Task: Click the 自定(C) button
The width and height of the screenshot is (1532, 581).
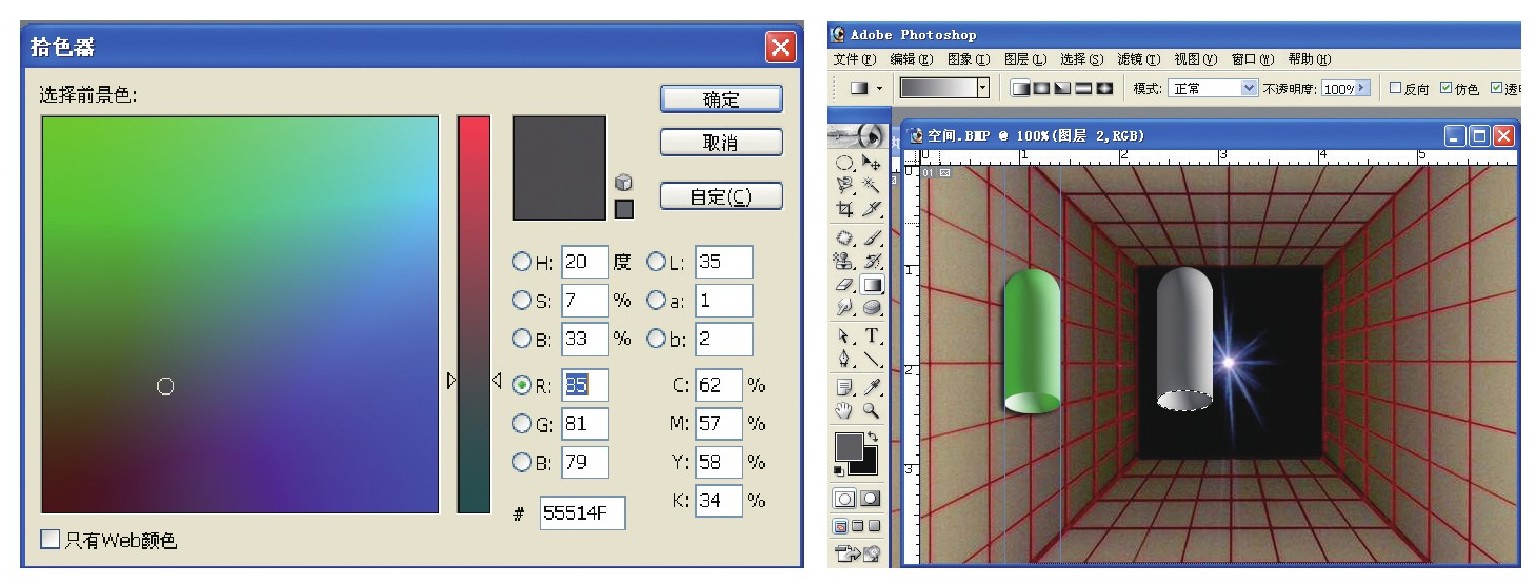Action: pyautogui.click(x=721, y=197)
